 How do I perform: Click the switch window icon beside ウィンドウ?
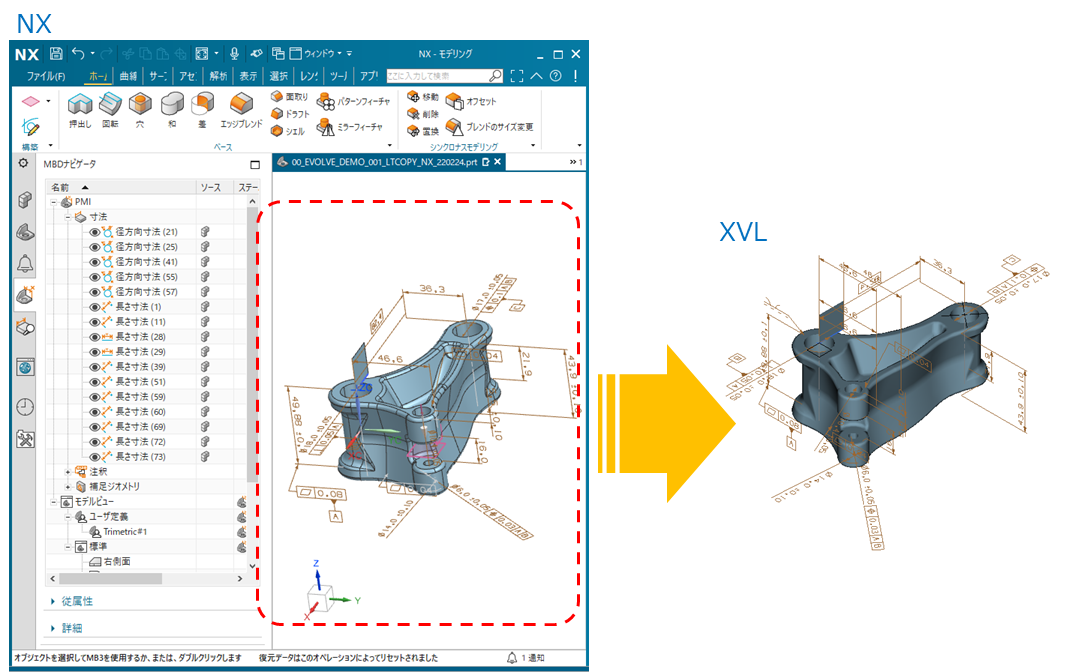(278, 53)
